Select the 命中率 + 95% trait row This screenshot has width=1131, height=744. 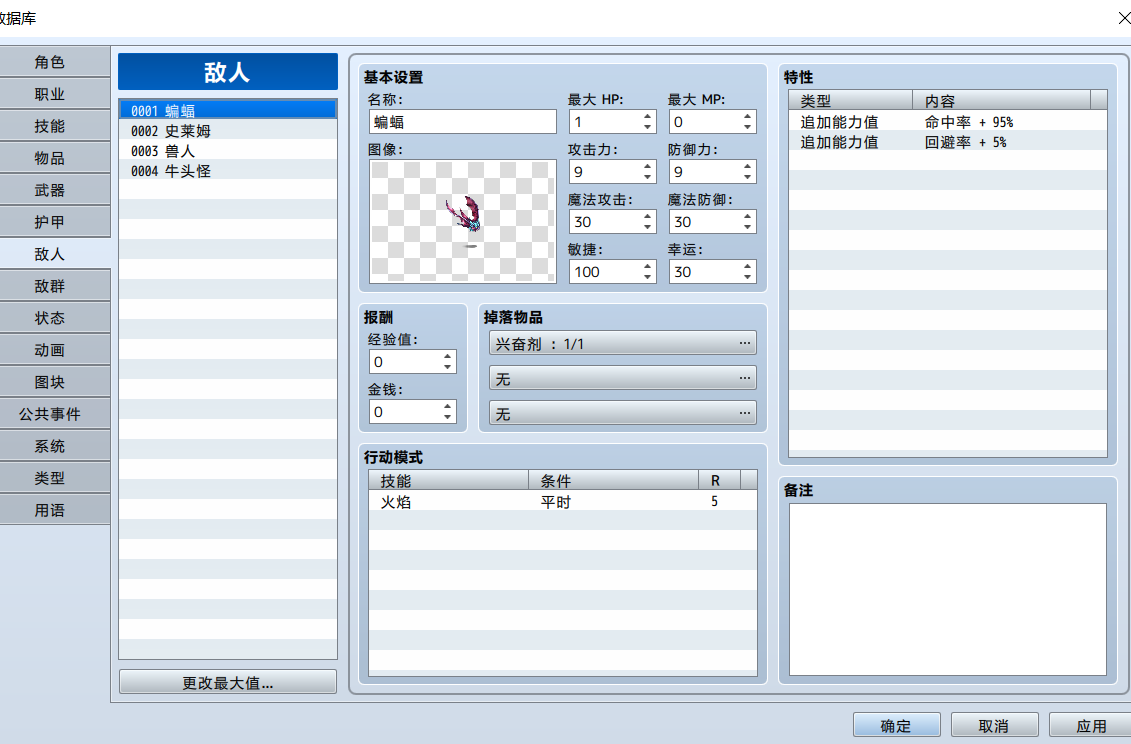(x=948, y=122)
